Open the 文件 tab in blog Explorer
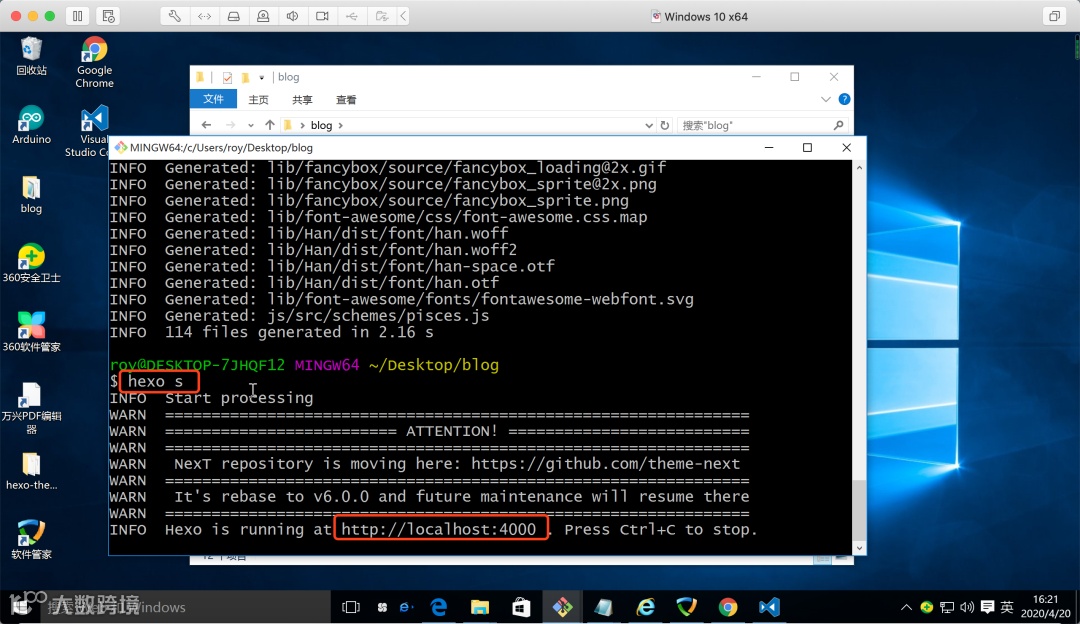This screenshot has width=1080, height=624. [214, 99]
